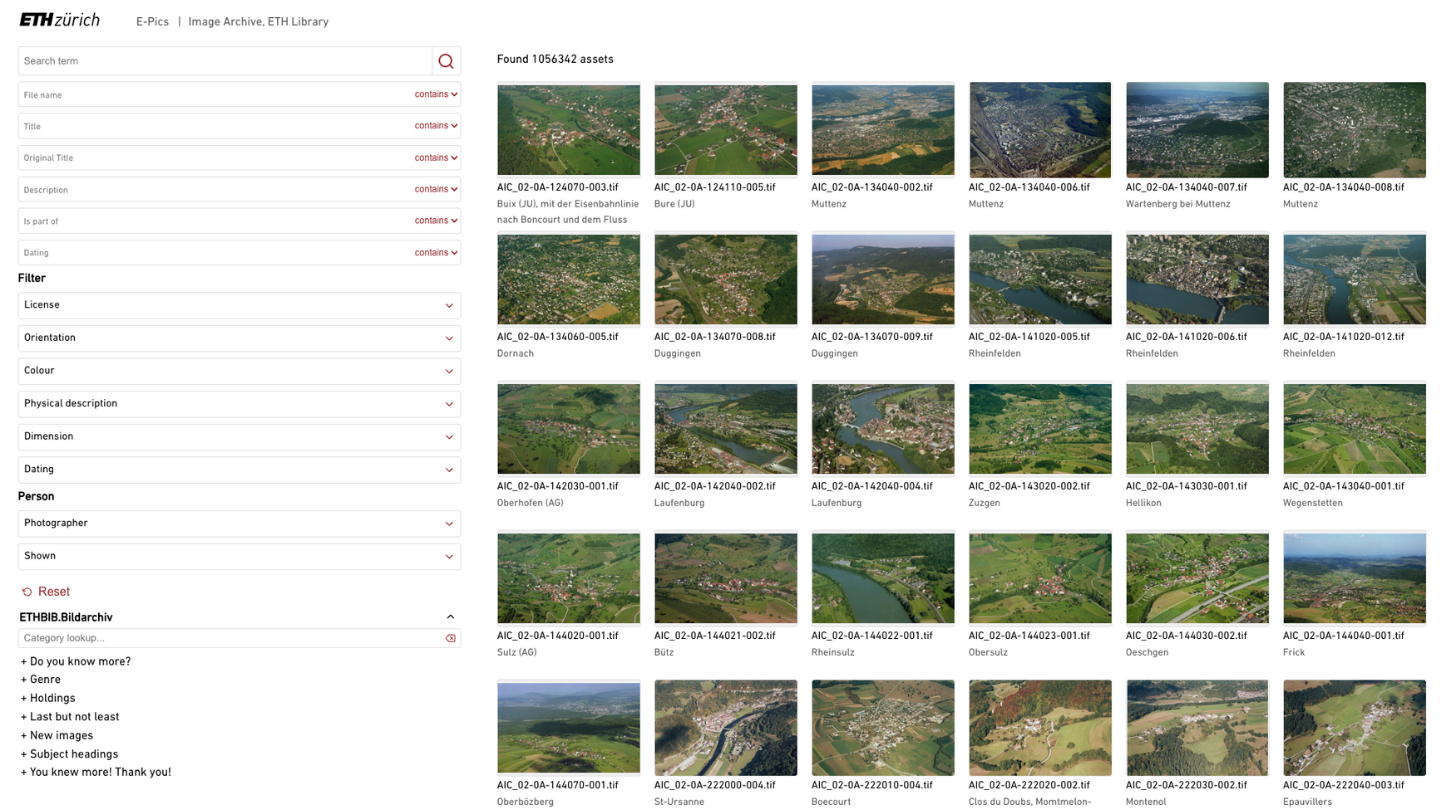
Task: Expand the License filter
Action: pos(238,305)
